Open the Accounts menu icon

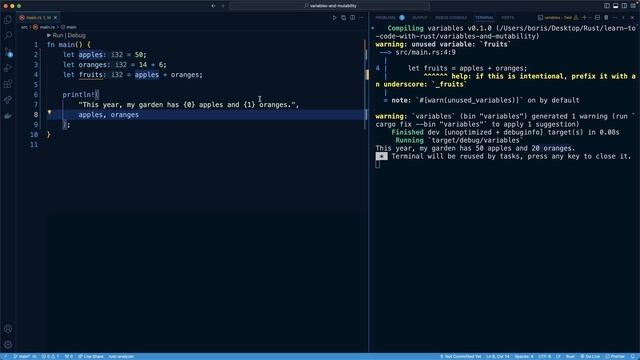click(x=8, y=329)
